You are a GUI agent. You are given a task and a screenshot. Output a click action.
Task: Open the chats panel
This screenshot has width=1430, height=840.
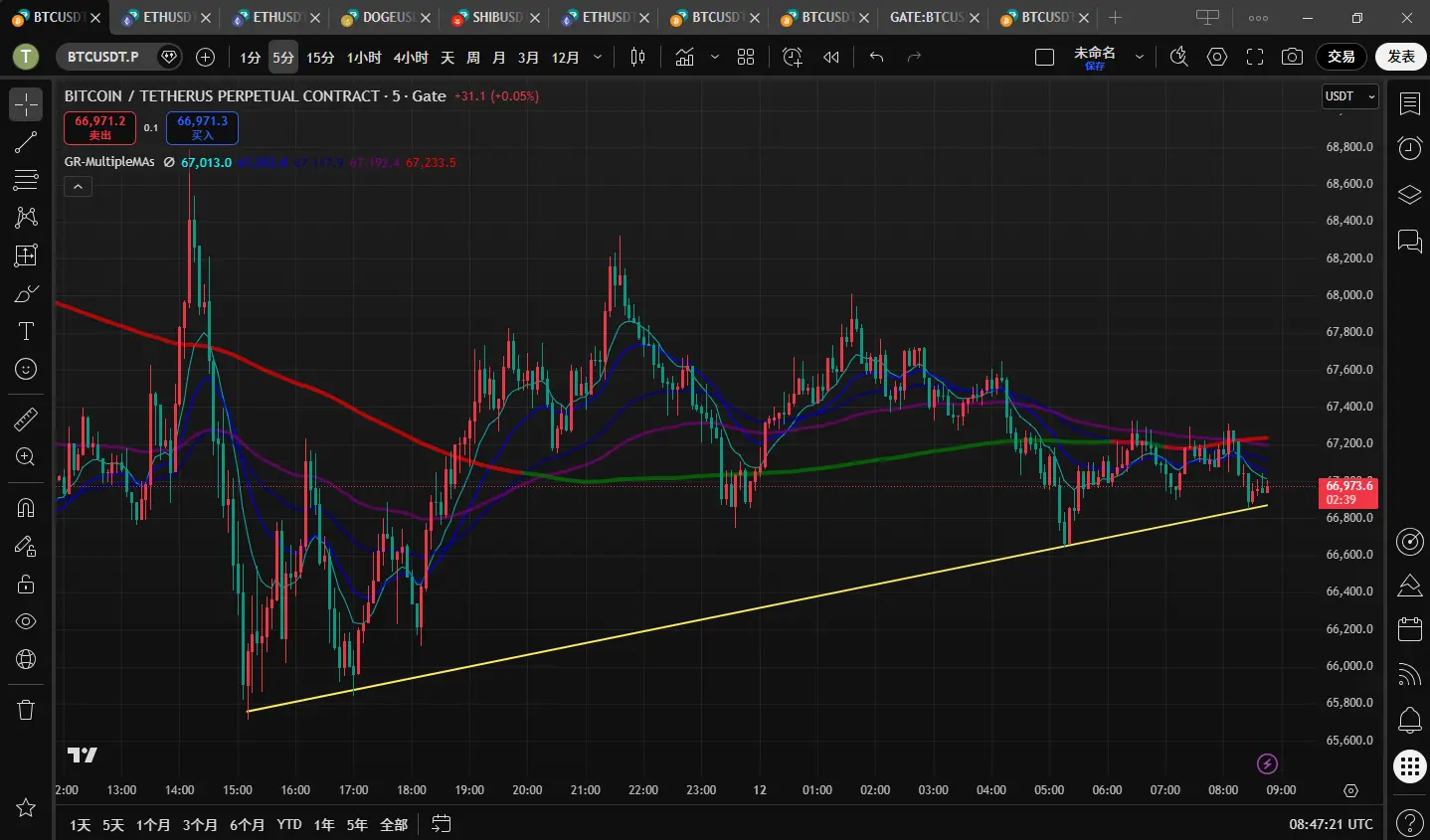[1409, 241]
